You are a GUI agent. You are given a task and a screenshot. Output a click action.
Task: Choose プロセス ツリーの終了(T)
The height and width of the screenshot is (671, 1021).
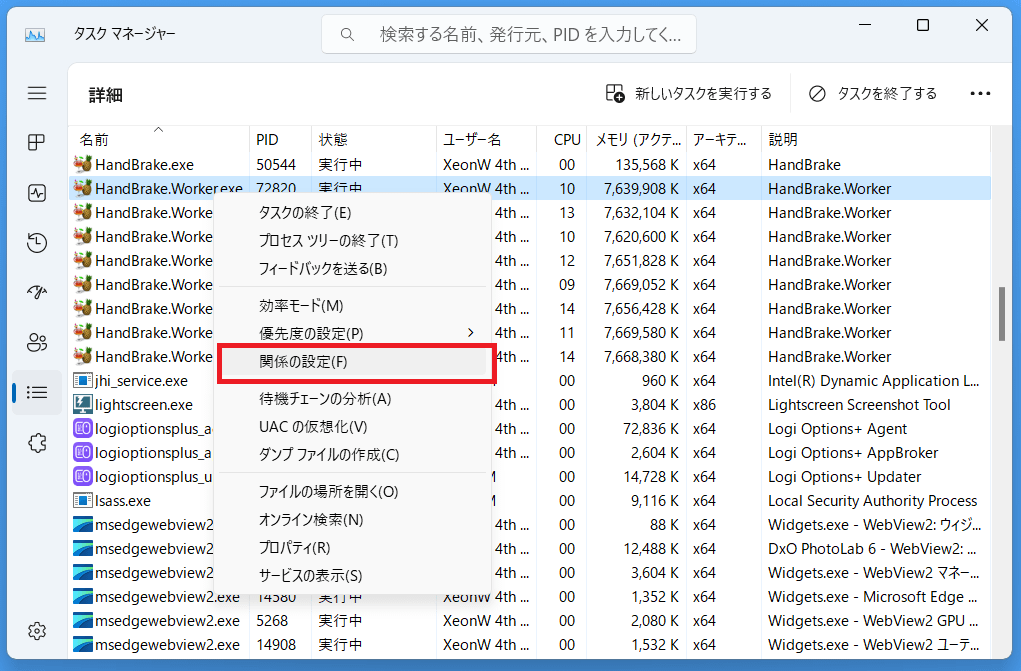pyautogui.click(x=352, y=240)
